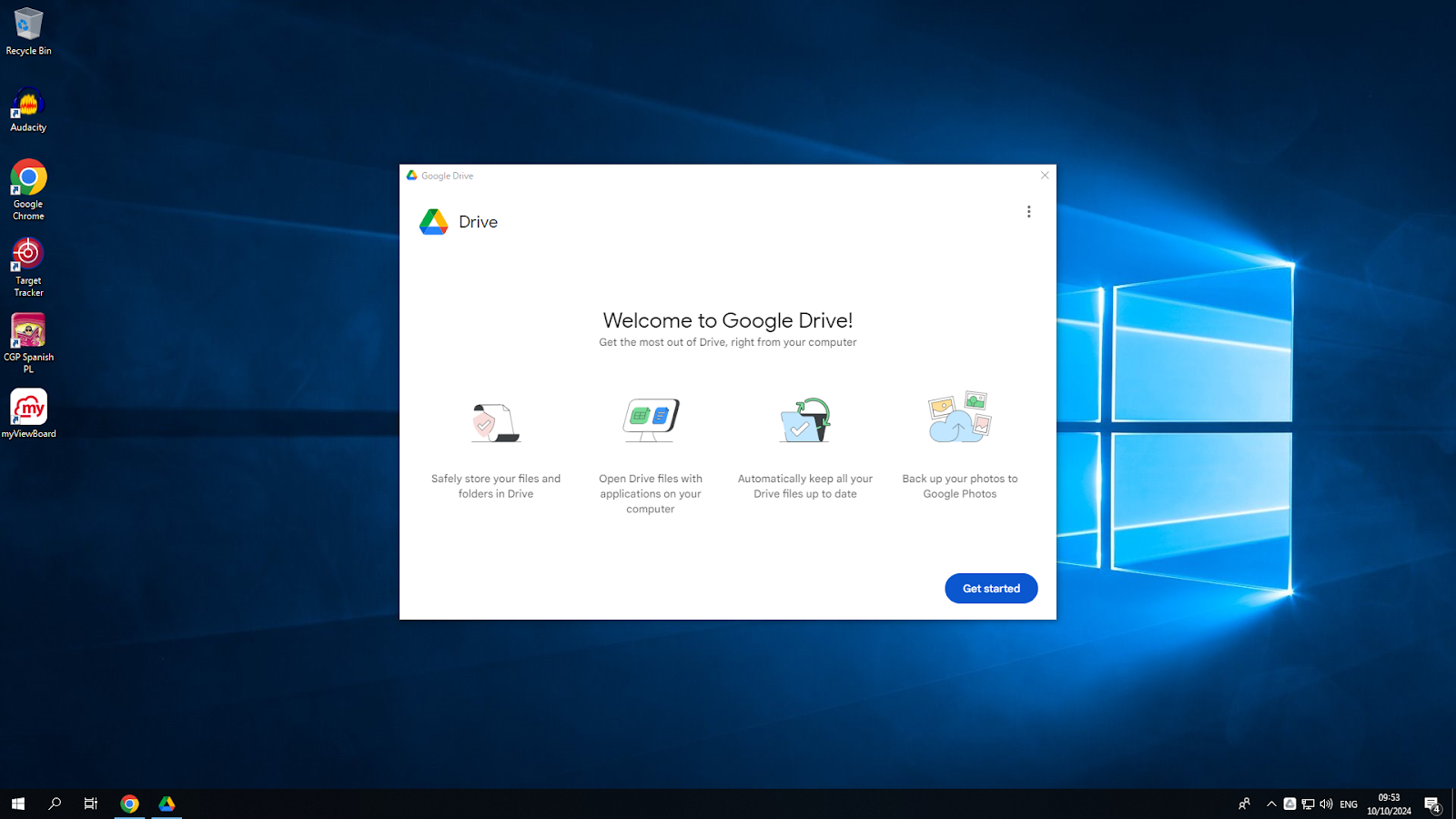Screen dimensions: 1456x819
Task: Open the Action Center notifications
Action: coord(1432,804)
